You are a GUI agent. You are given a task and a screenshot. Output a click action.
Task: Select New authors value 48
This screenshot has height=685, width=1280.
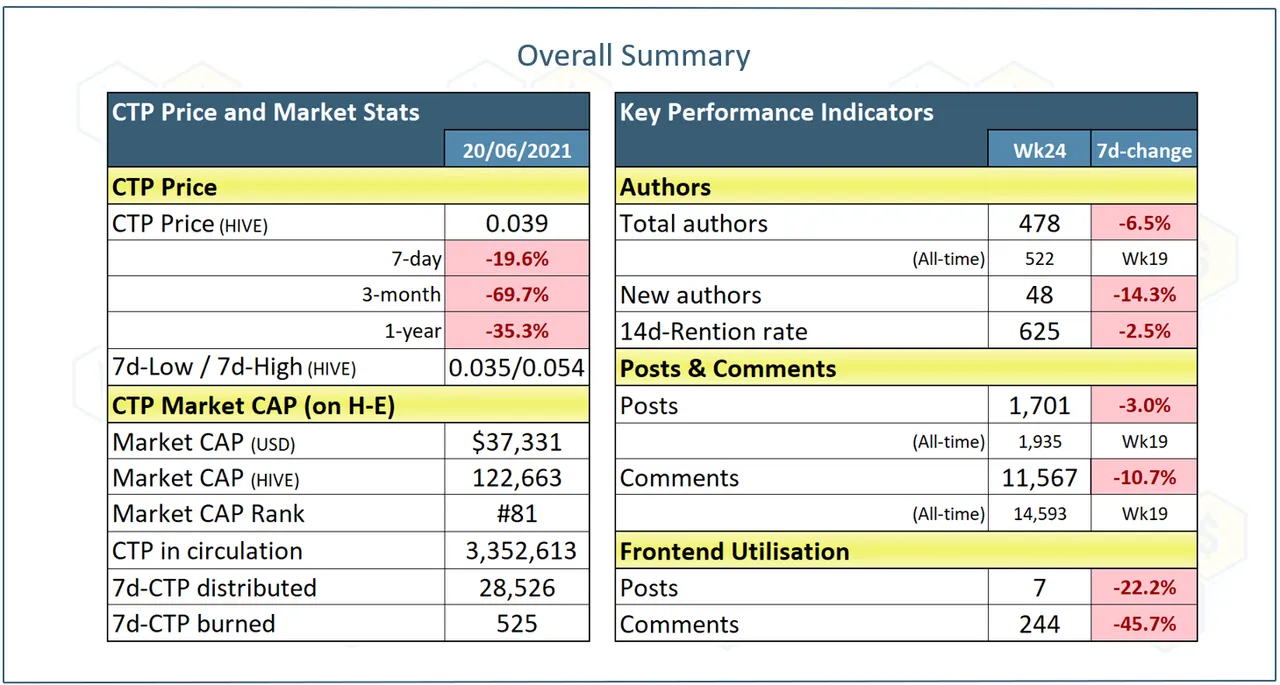tap(1039, 295)
